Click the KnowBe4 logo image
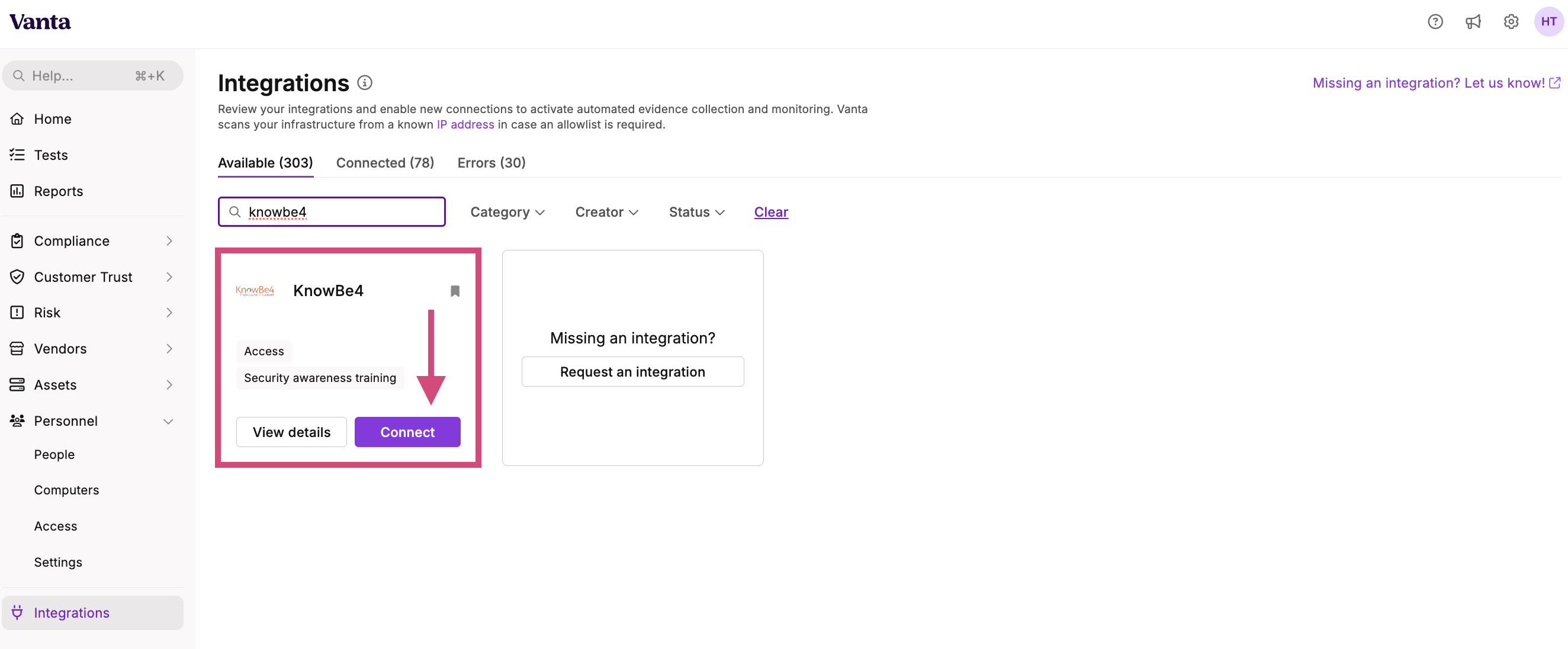This screenshot has height=649, width=1568. click(x=255, y=290)
